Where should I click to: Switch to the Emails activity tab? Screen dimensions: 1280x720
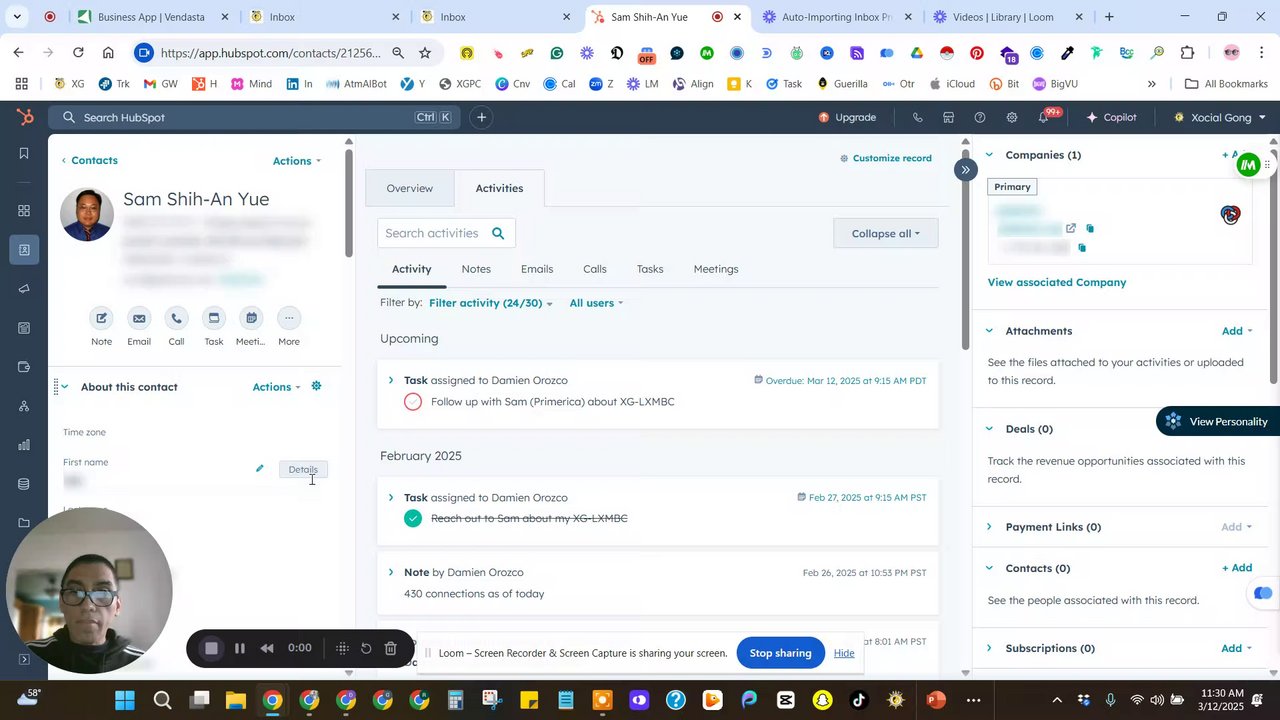537,269
